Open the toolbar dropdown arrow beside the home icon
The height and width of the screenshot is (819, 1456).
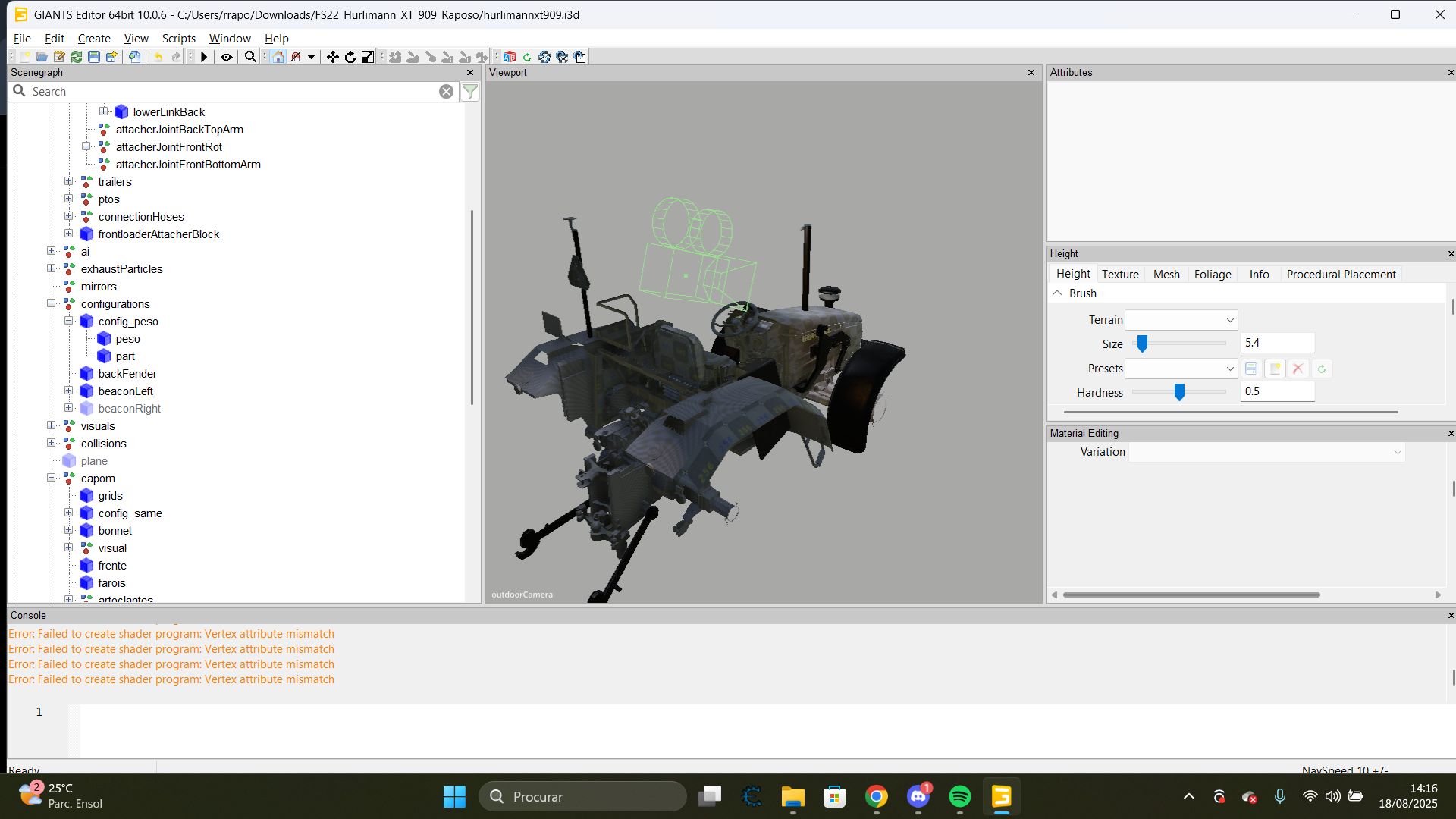point(311,57)
